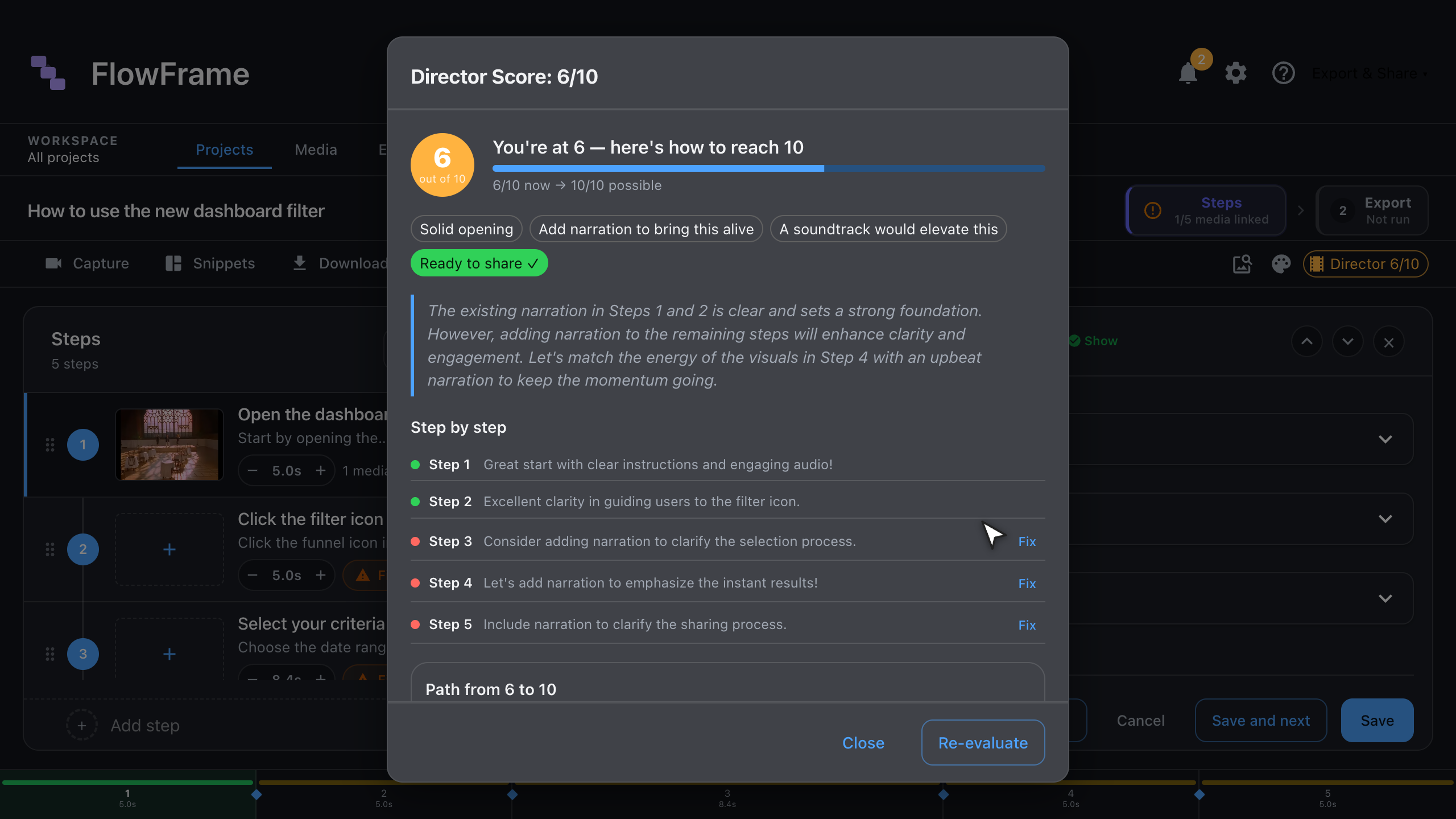1456x819 pixels.
Task: Open the notifications bell
Action: click(x=1188, y=74)
